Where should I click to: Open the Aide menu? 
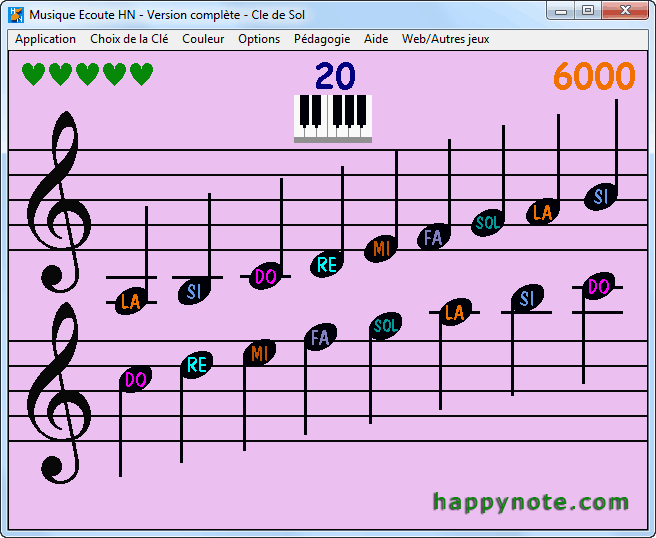click(376, 39)
